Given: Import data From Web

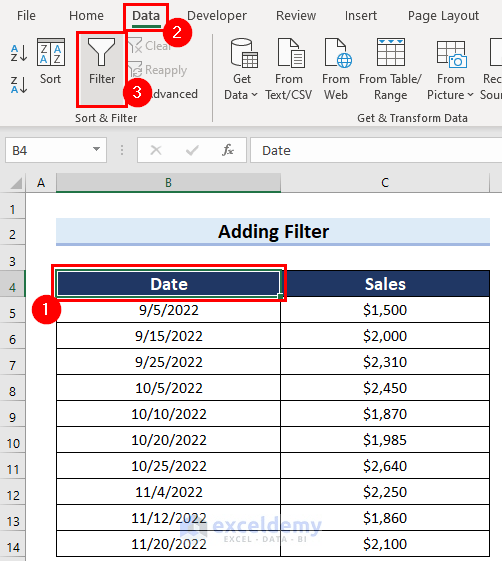Looking at the screenshot, I should pos(336,69).
